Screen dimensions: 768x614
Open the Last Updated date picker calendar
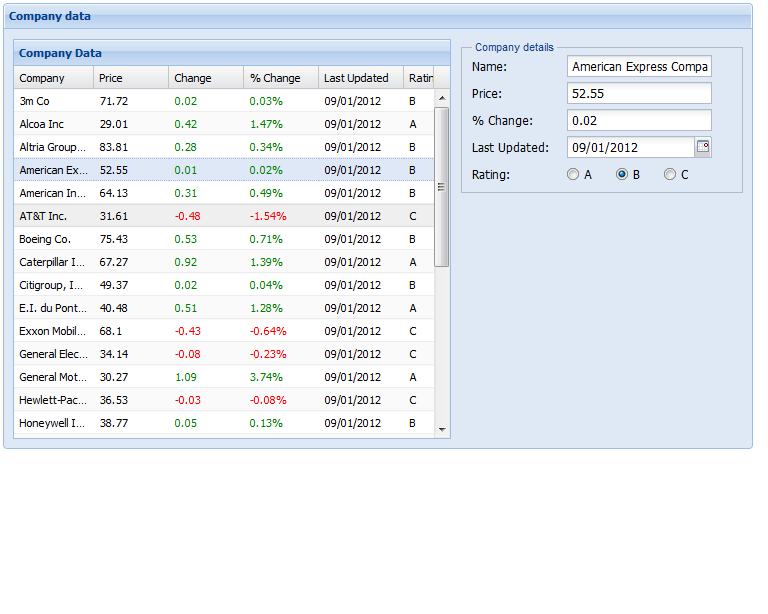click(x=703, y=147)
